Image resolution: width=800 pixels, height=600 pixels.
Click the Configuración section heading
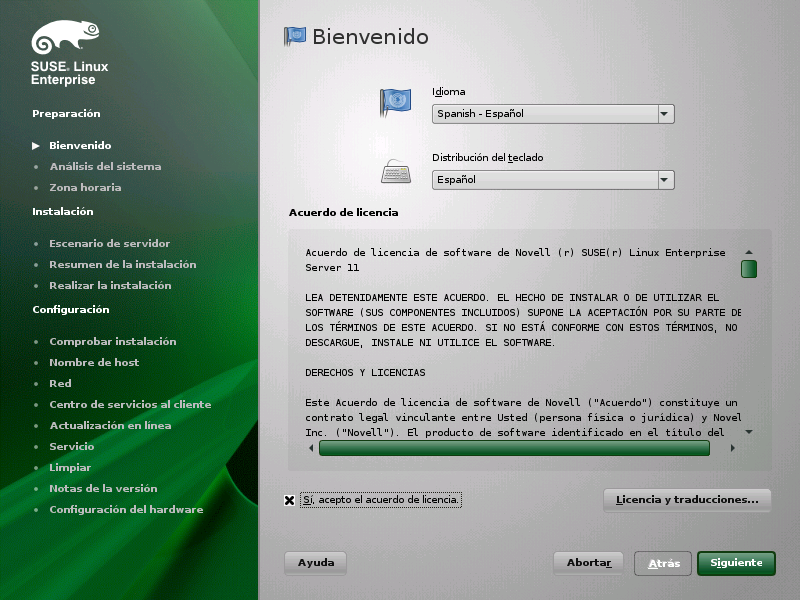[x=71, y=309]
